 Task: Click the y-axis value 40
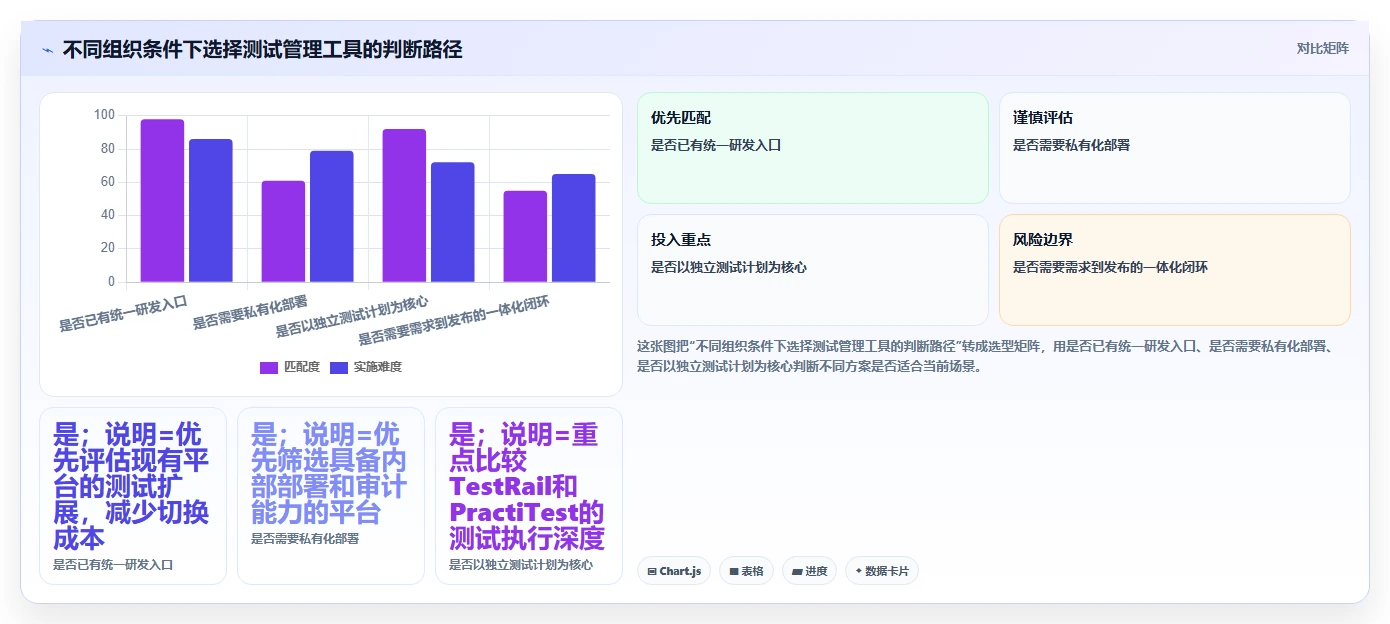[108, 215]
